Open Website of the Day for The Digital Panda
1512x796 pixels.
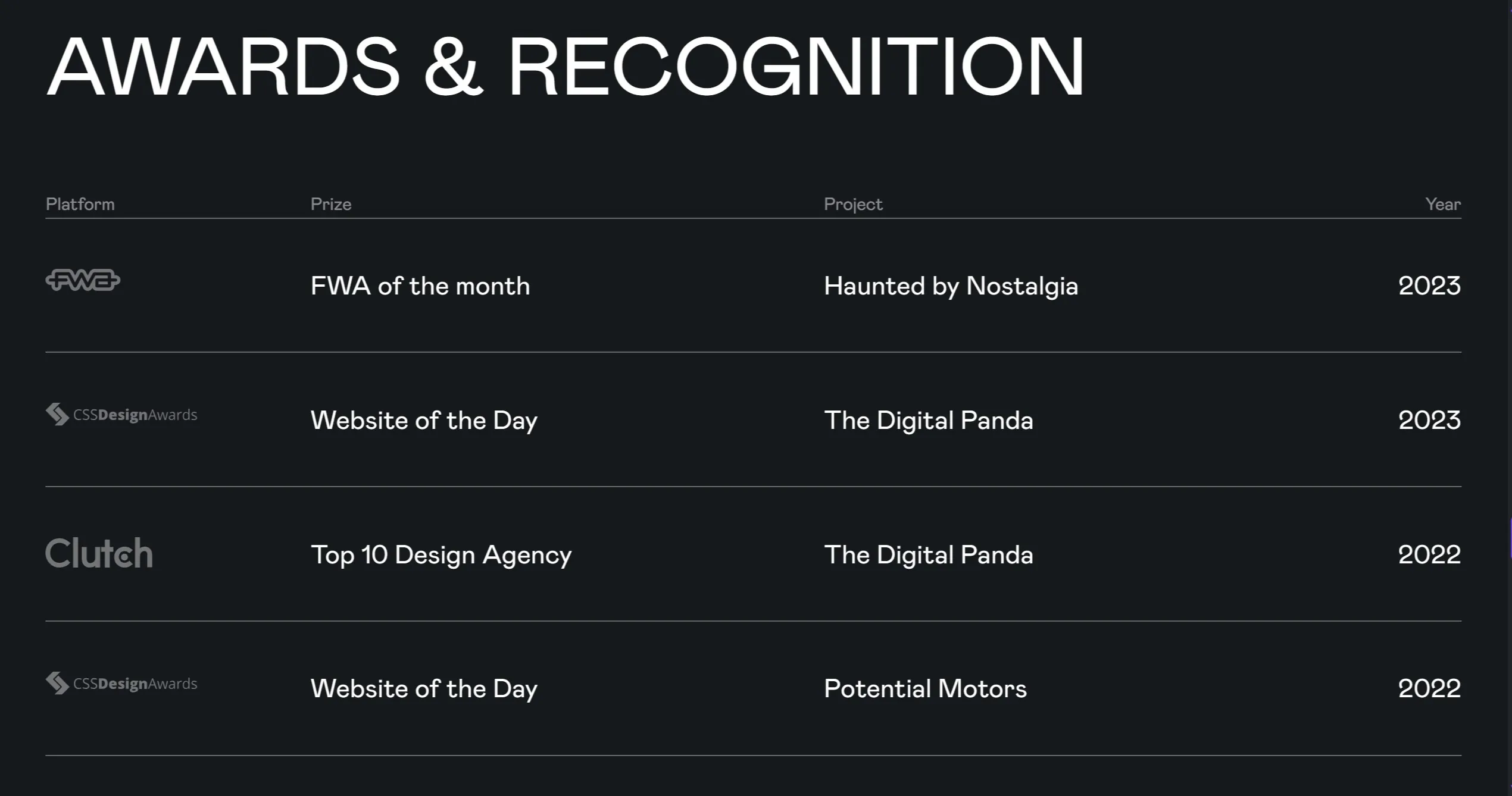[x=424, y=421]
